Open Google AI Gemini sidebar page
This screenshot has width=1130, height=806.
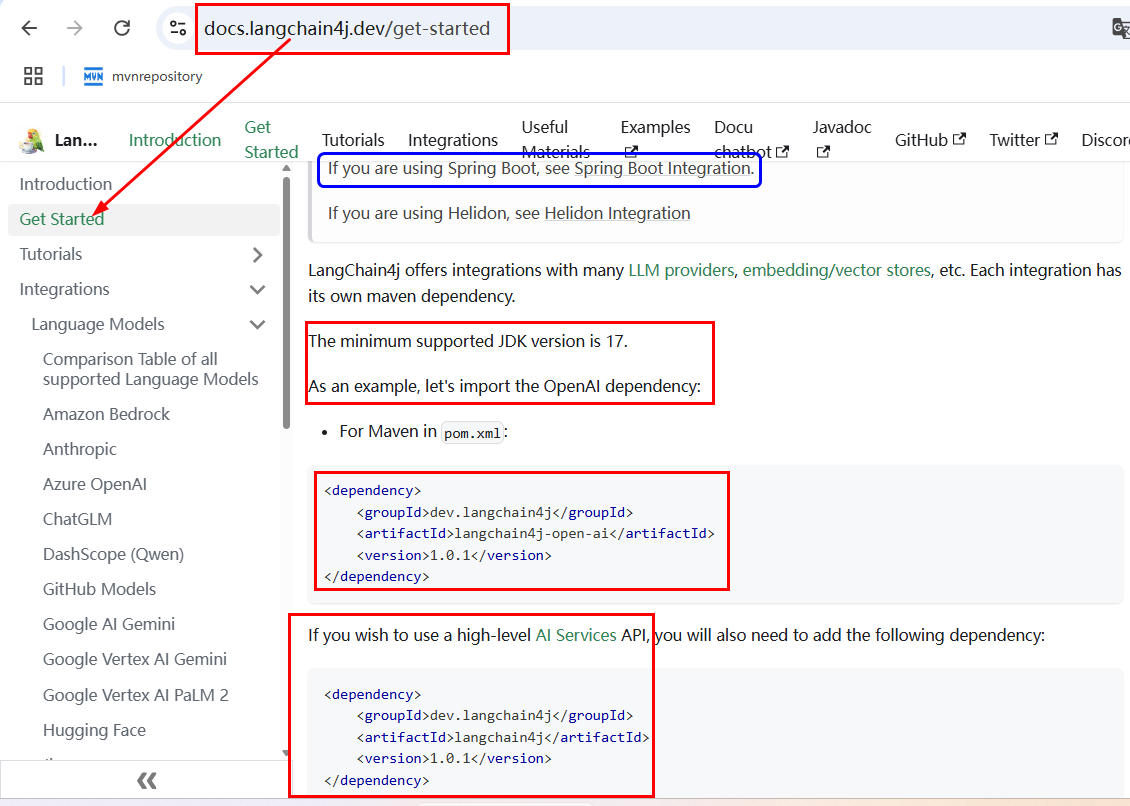tap(109, 624)
